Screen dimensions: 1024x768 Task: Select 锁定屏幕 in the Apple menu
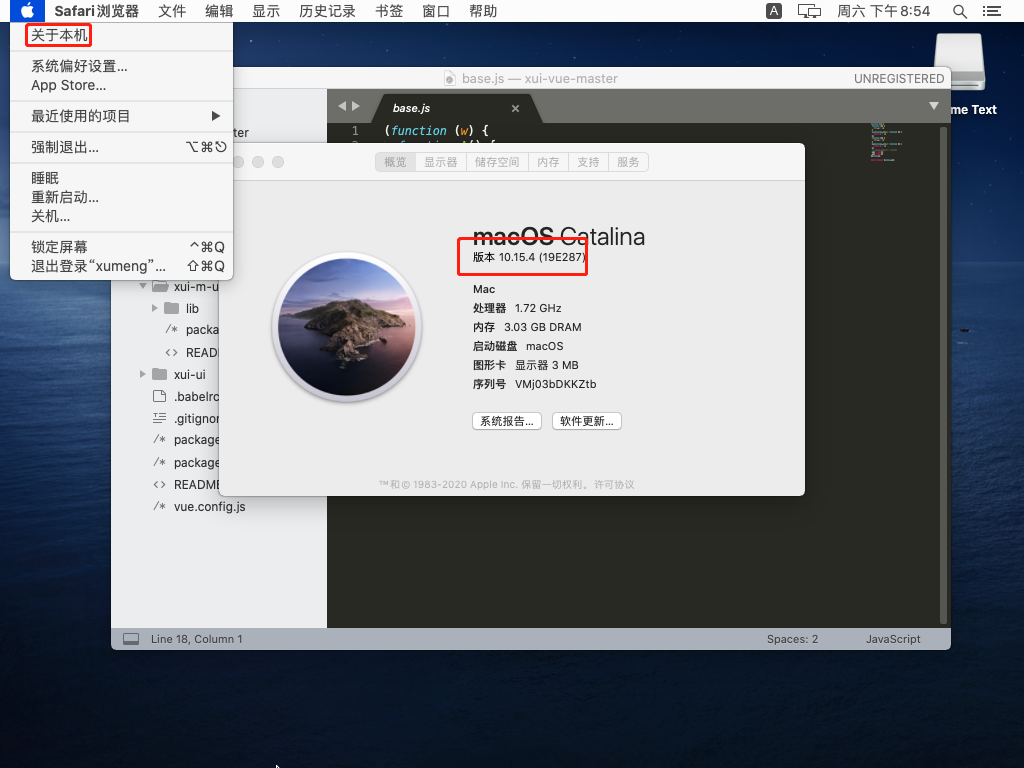[x=121, y=247]
